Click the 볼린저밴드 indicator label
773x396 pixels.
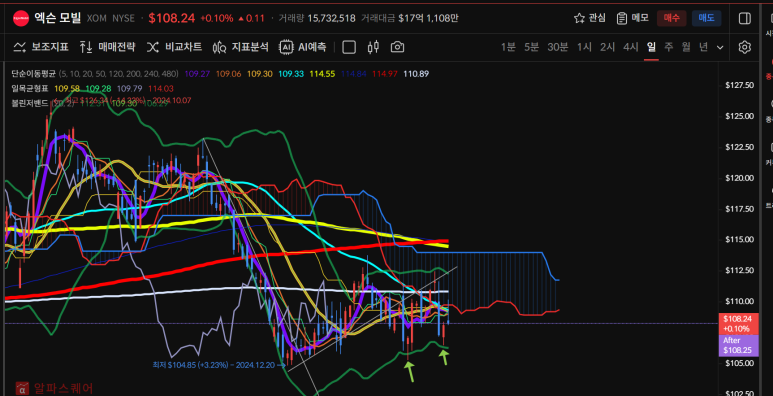pyautogui.click(x=30, y=104)
